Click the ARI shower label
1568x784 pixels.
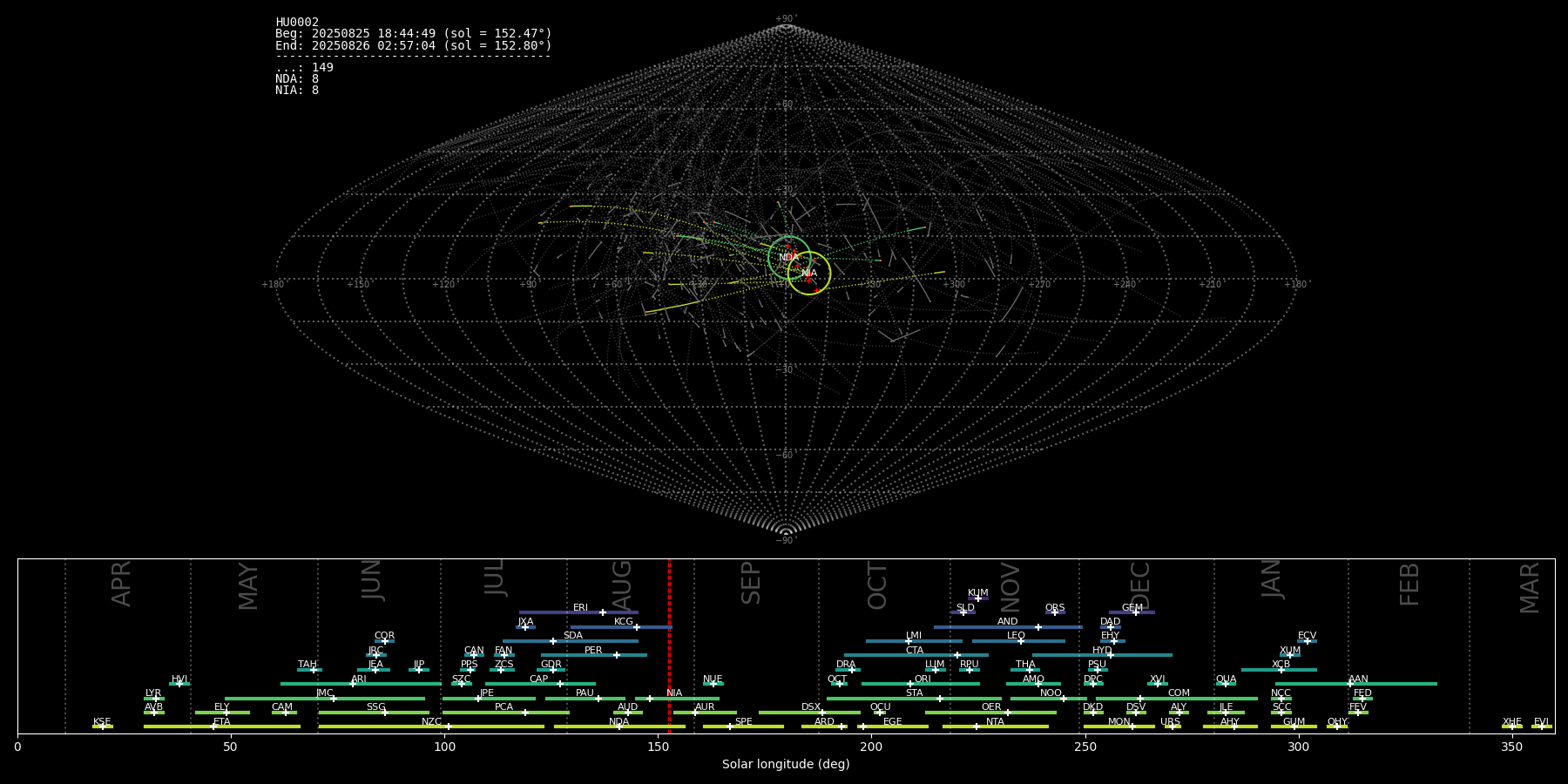point(359,679)
